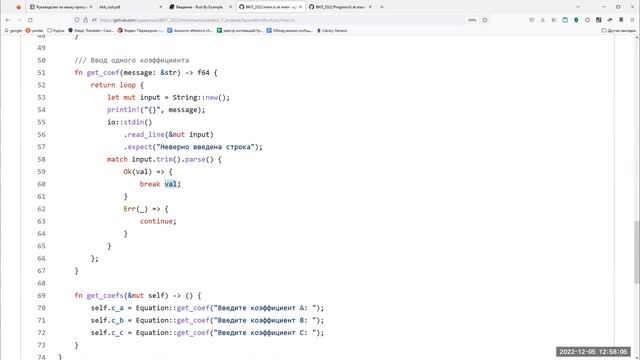Click the green shield extension icon
640x360 pixels.
(576, 20)
